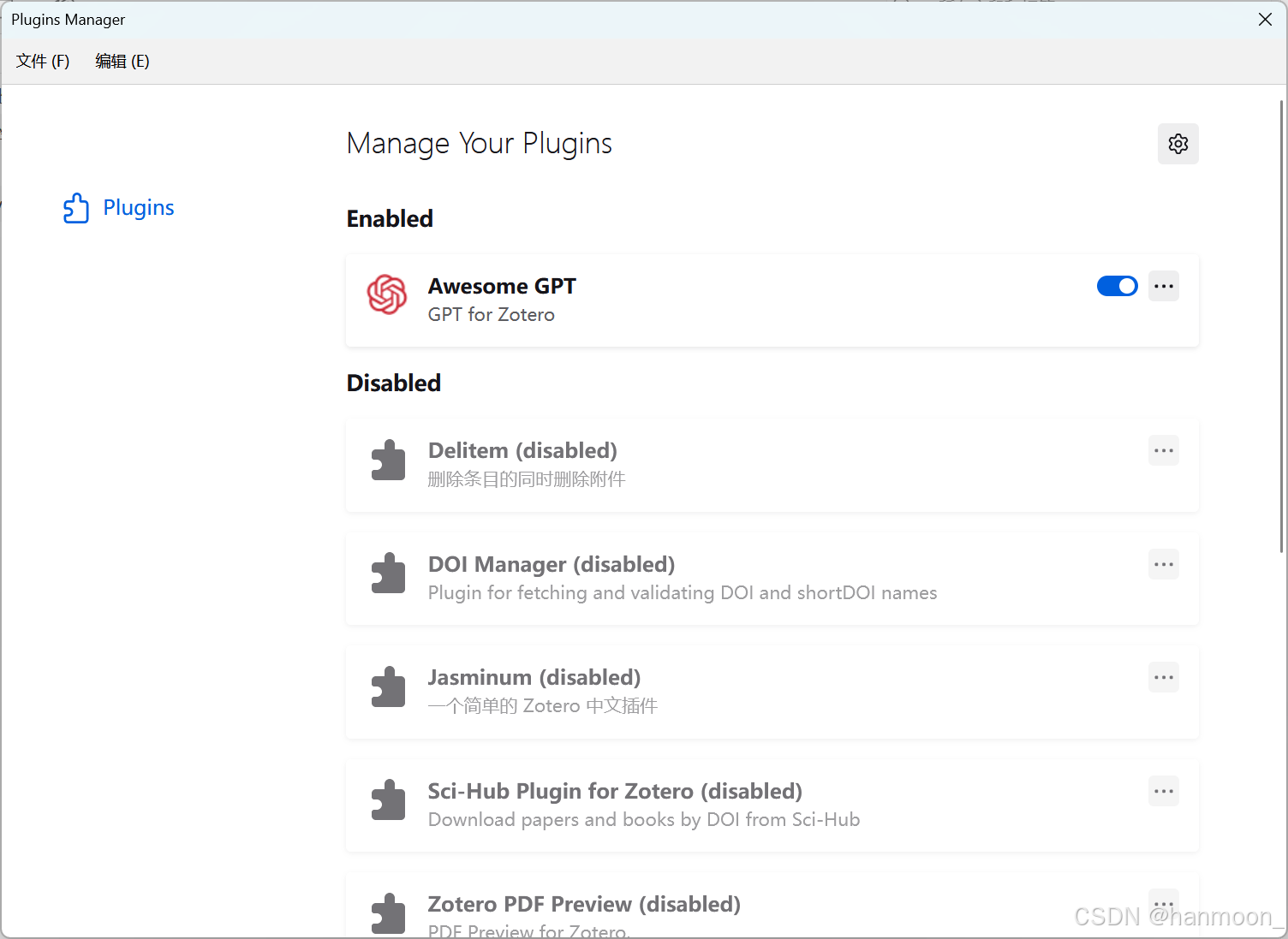Click the DOI fetching and validating description

[683, 592]
